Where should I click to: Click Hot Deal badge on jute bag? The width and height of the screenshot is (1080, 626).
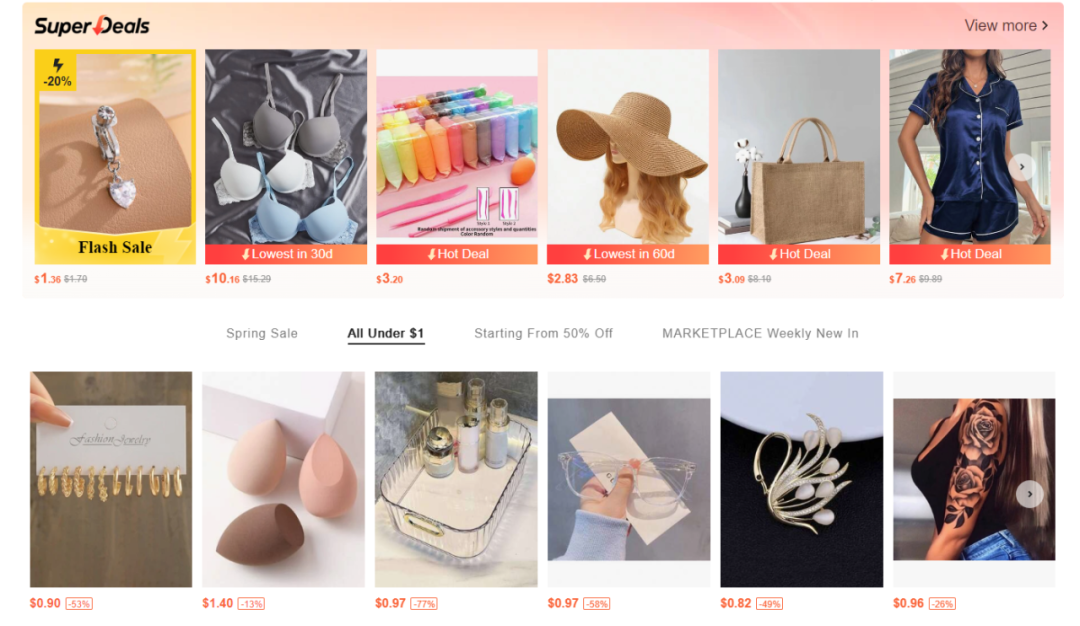pos(799,254)
